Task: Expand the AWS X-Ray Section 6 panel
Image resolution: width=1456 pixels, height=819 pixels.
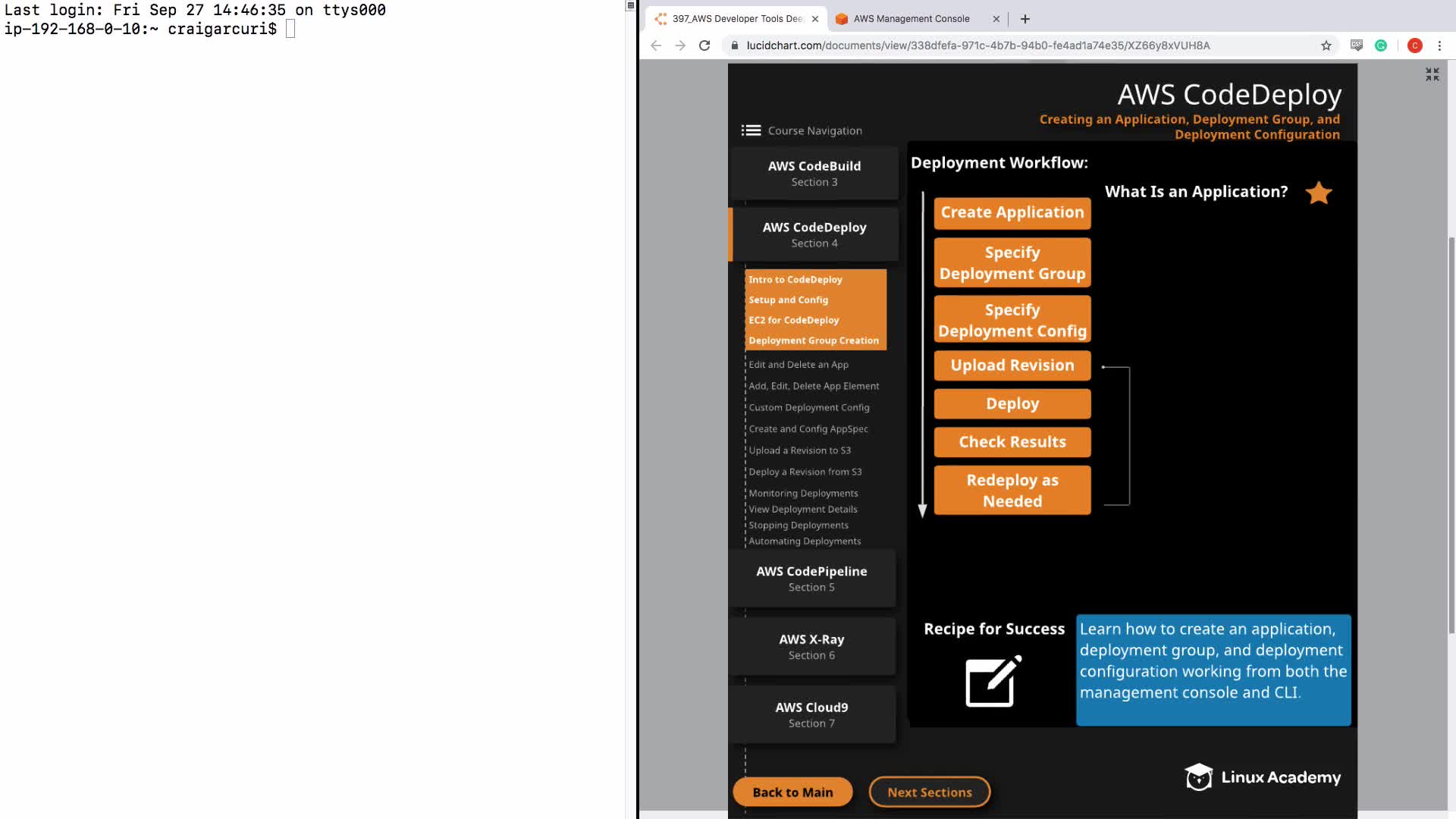Action: (x=811, y=647)
